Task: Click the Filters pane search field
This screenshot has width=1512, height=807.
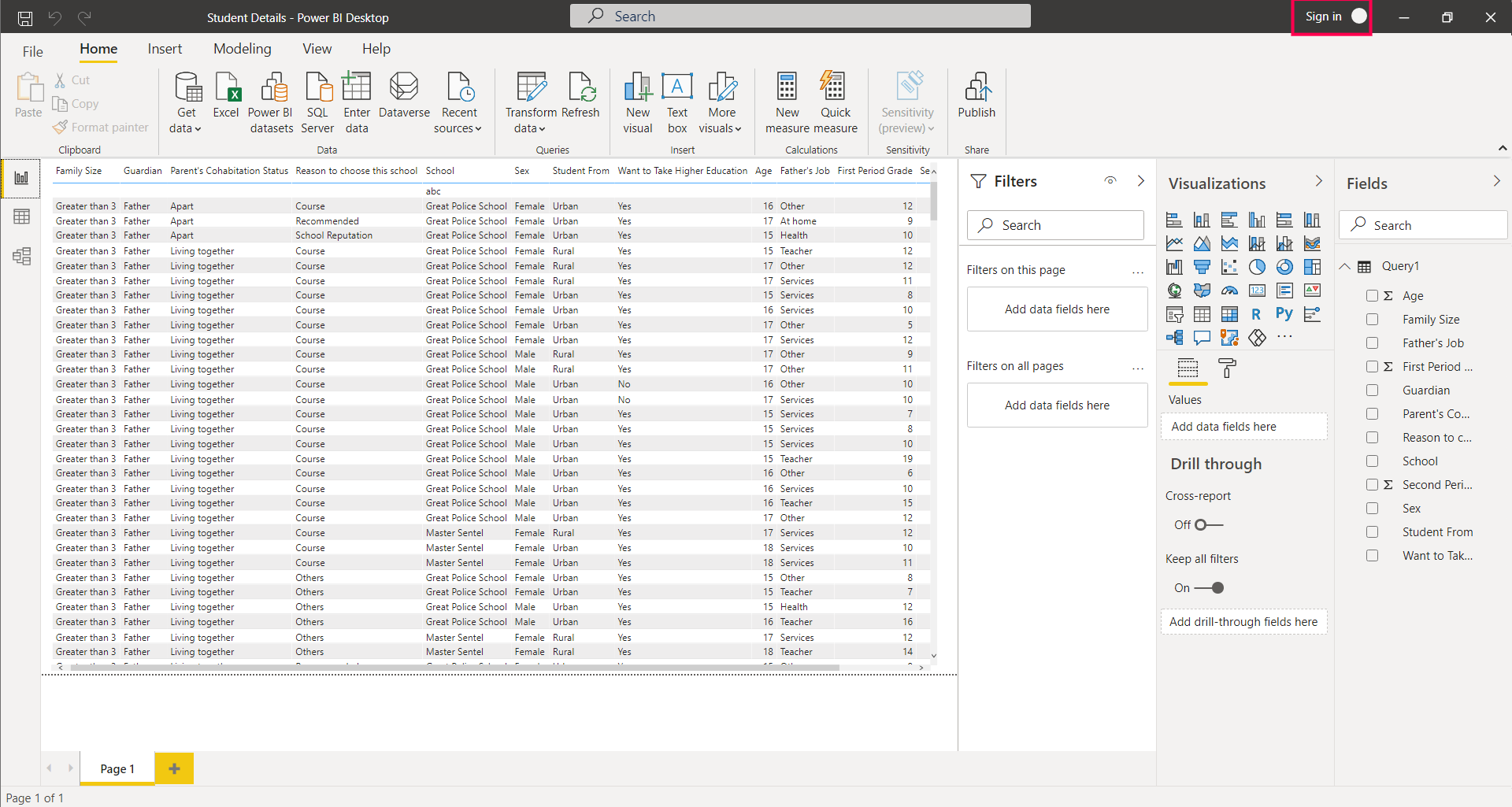Action: tap(1055, 225)
